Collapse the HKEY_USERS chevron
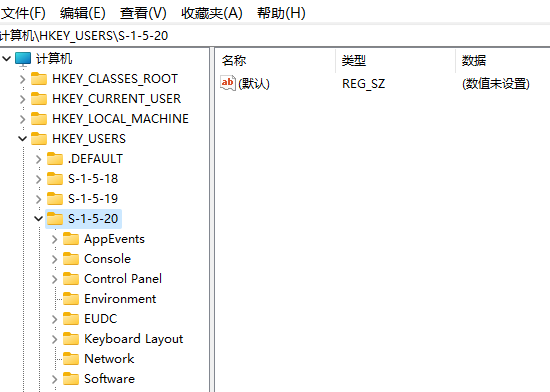Image resolution: width=550 pixels, height=392 pixels. point(23,138)
